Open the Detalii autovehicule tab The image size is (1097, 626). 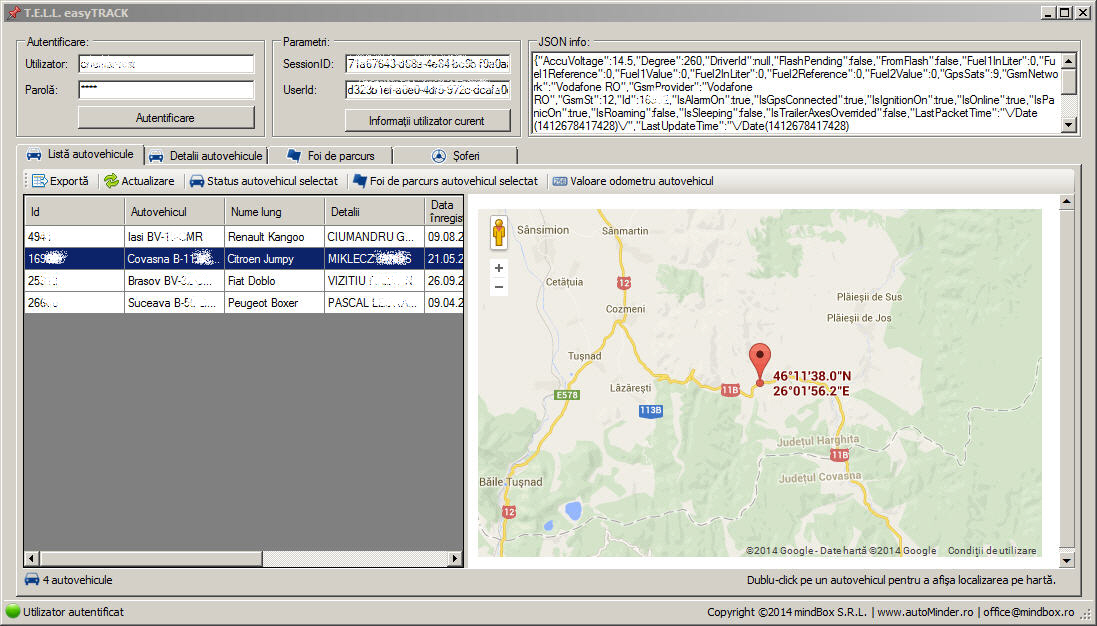pyautogui.click(x=206, y=156)
